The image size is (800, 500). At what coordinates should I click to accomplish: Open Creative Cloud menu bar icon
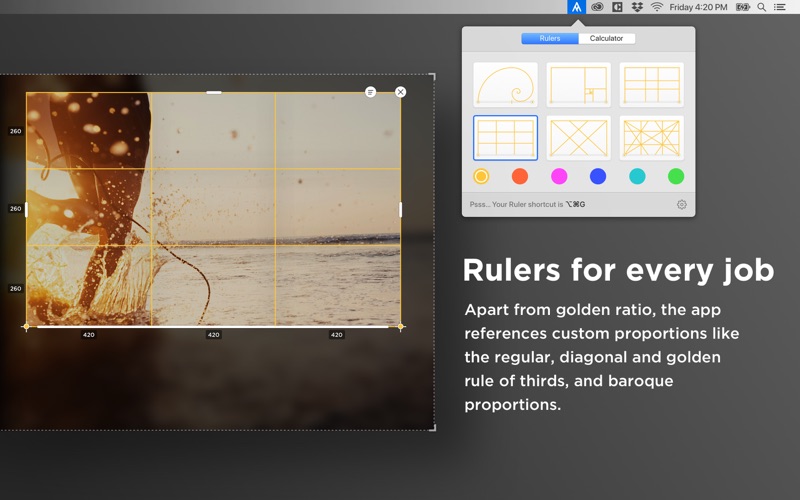pos(597,7)
